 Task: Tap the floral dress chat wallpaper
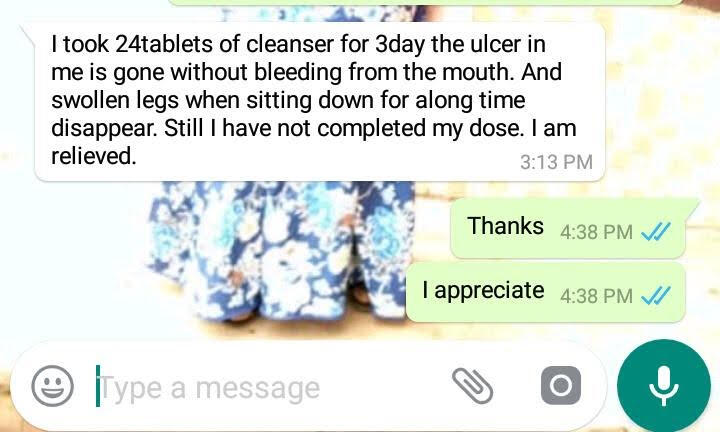(280, 252)
